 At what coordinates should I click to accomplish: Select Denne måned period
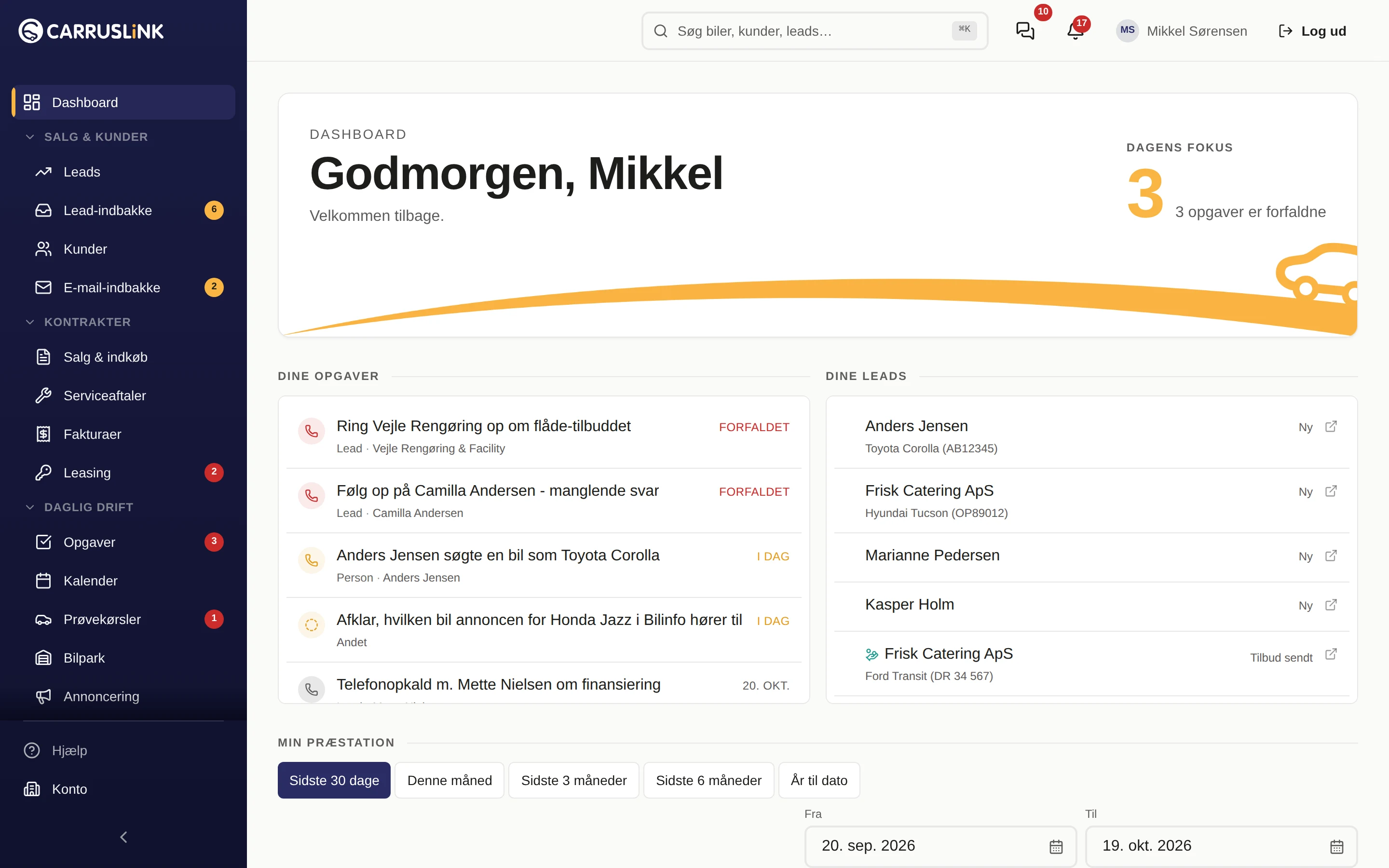[449, 780]
